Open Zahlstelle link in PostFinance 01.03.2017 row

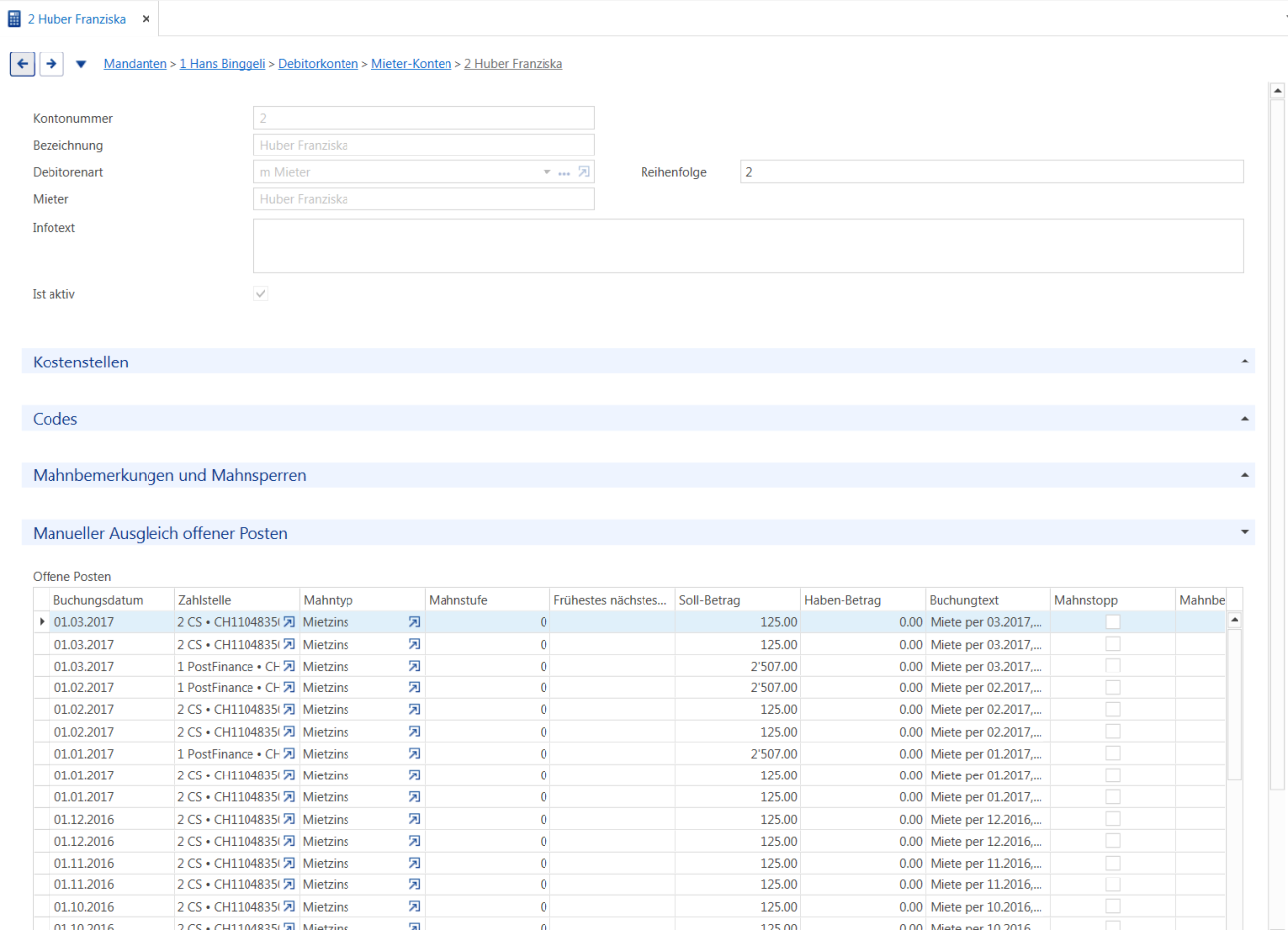click(289, 667)
